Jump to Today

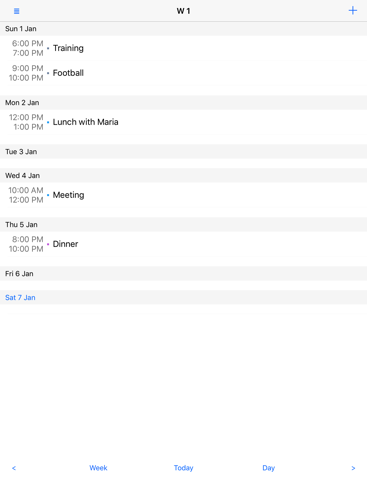184,468
